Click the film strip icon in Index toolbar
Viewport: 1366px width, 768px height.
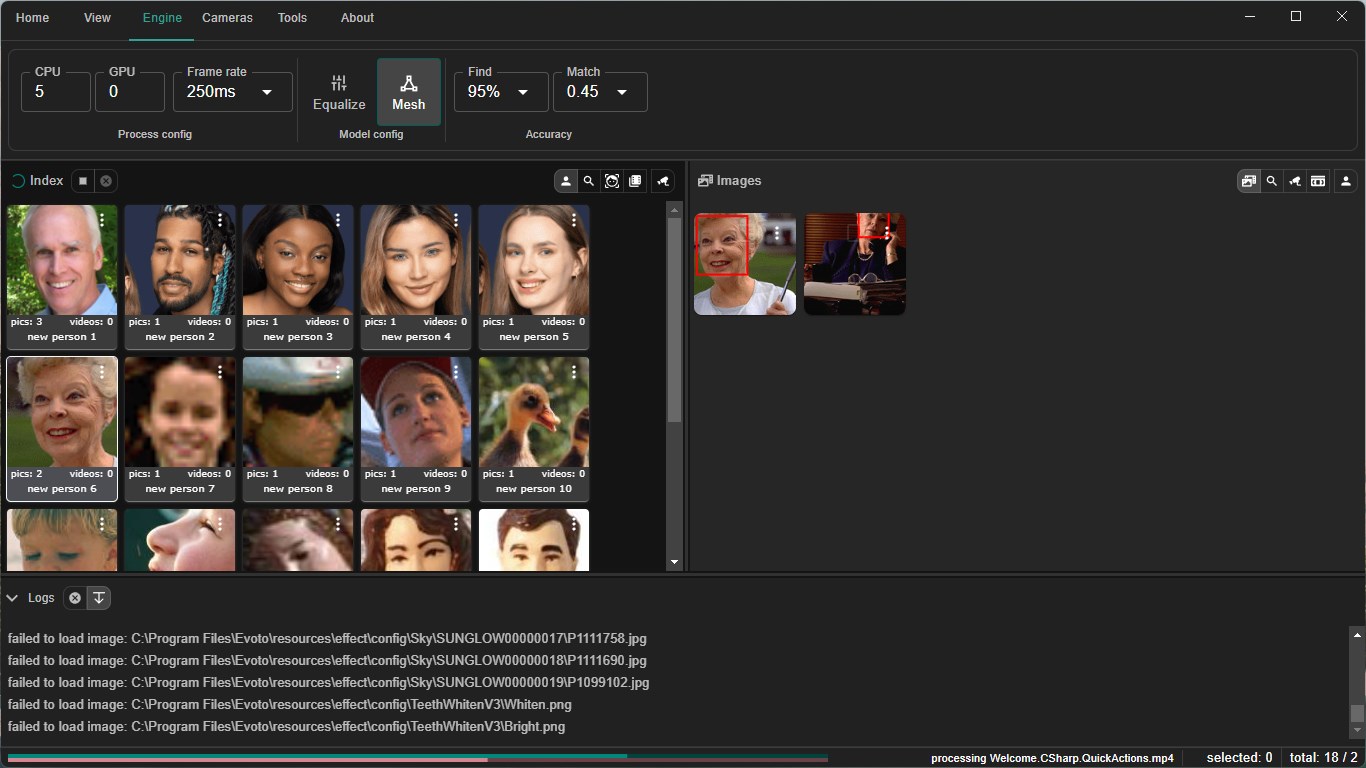point(635,181)
